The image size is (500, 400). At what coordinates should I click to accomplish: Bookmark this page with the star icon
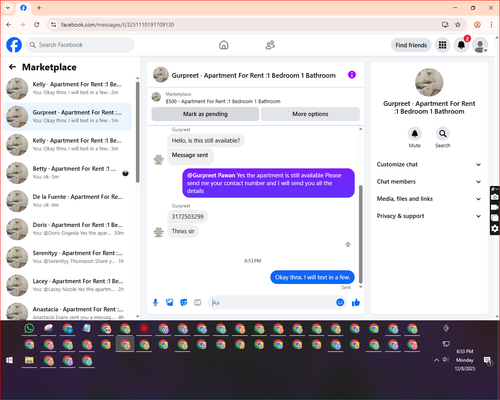458,25
